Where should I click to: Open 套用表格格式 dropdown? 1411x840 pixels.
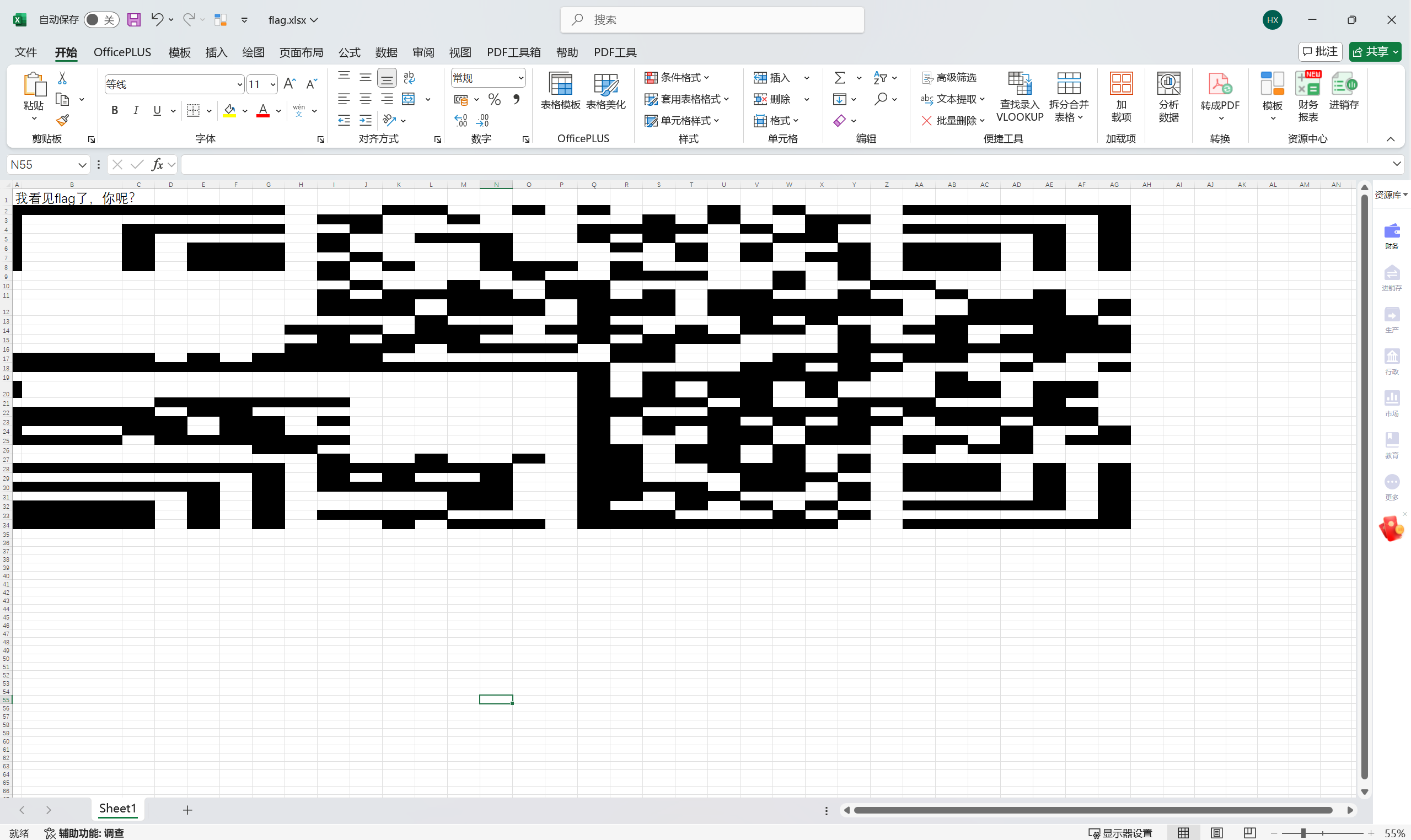pos(687,99)
